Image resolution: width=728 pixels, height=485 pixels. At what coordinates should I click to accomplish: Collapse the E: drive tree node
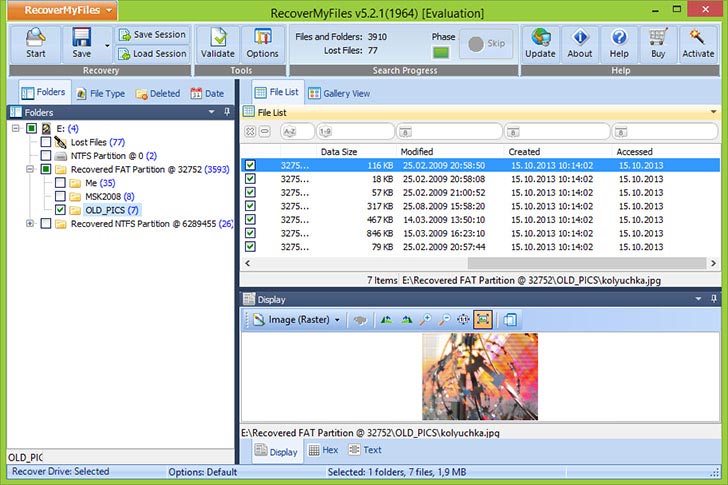pyautogui.click(x=16, y=128)
